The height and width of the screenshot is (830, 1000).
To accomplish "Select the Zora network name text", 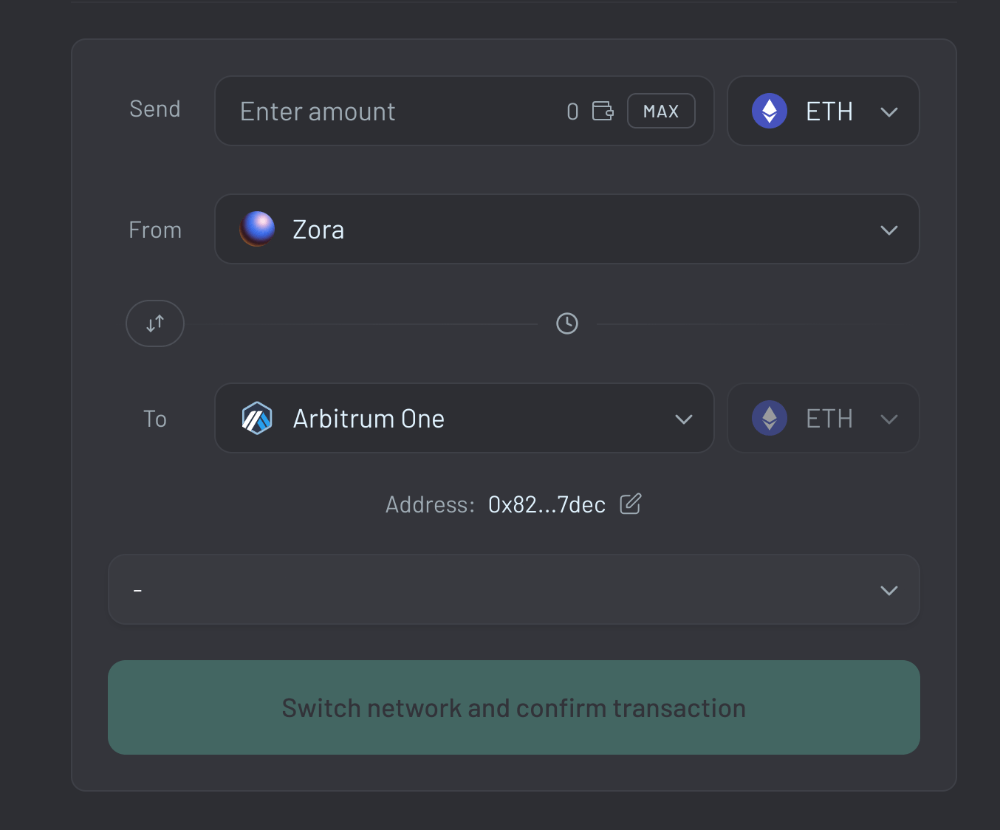I will point(319,229).
